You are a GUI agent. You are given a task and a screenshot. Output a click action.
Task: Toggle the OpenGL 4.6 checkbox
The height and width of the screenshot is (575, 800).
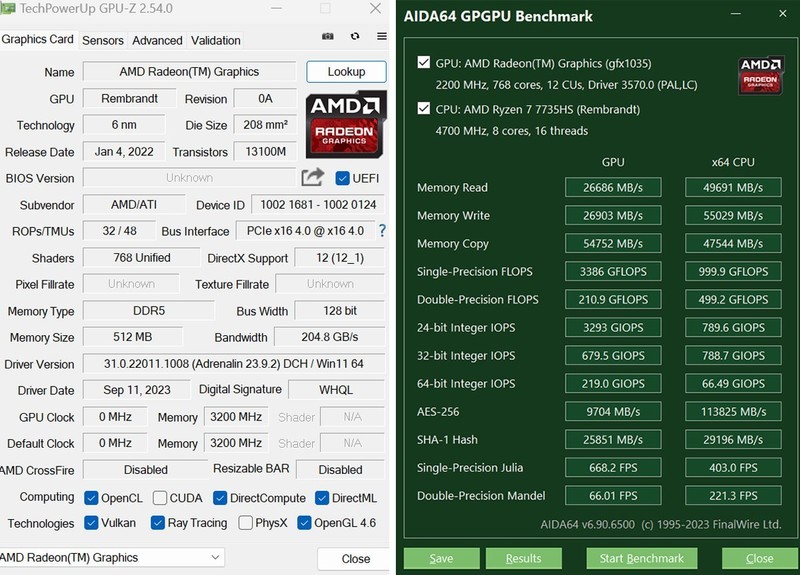[x=304, y=522]
